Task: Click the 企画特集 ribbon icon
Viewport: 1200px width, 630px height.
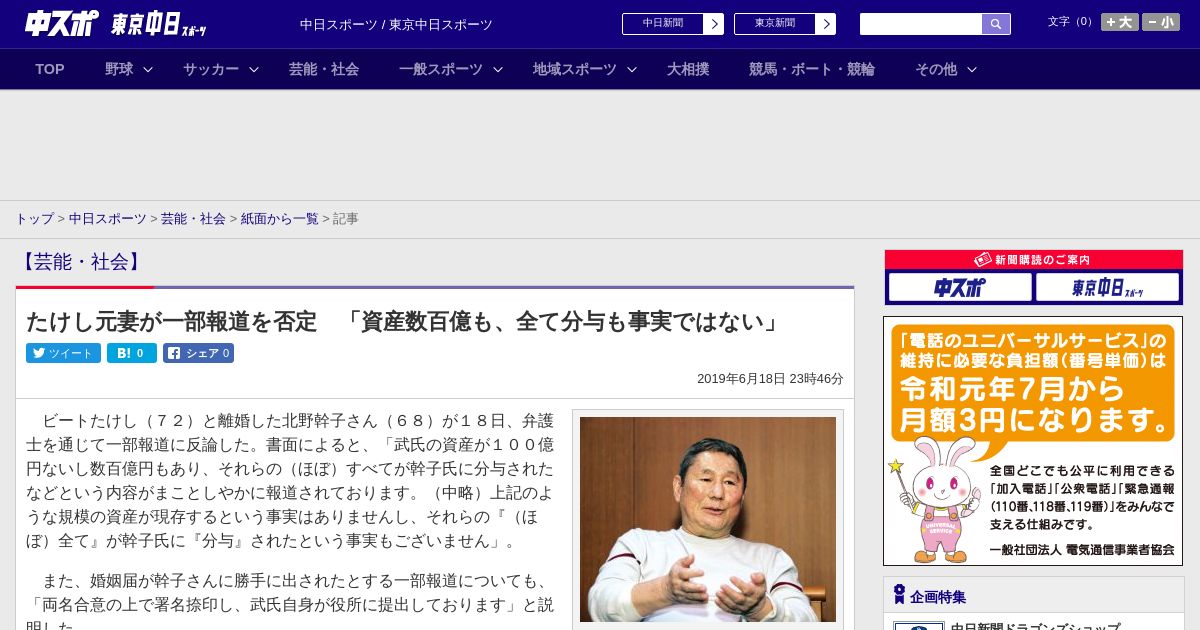Action: 899,595
